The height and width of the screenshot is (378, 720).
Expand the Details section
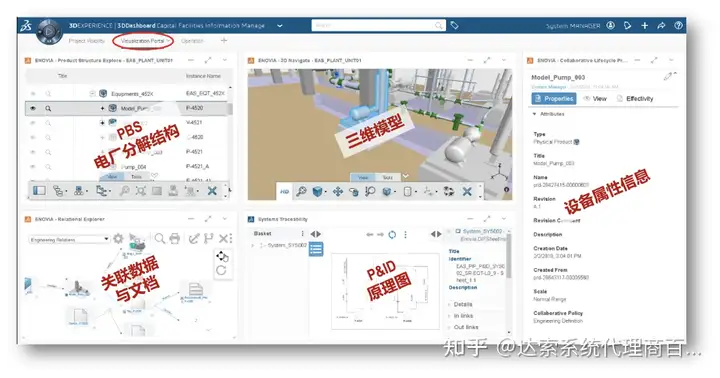[x=449, y=304]
